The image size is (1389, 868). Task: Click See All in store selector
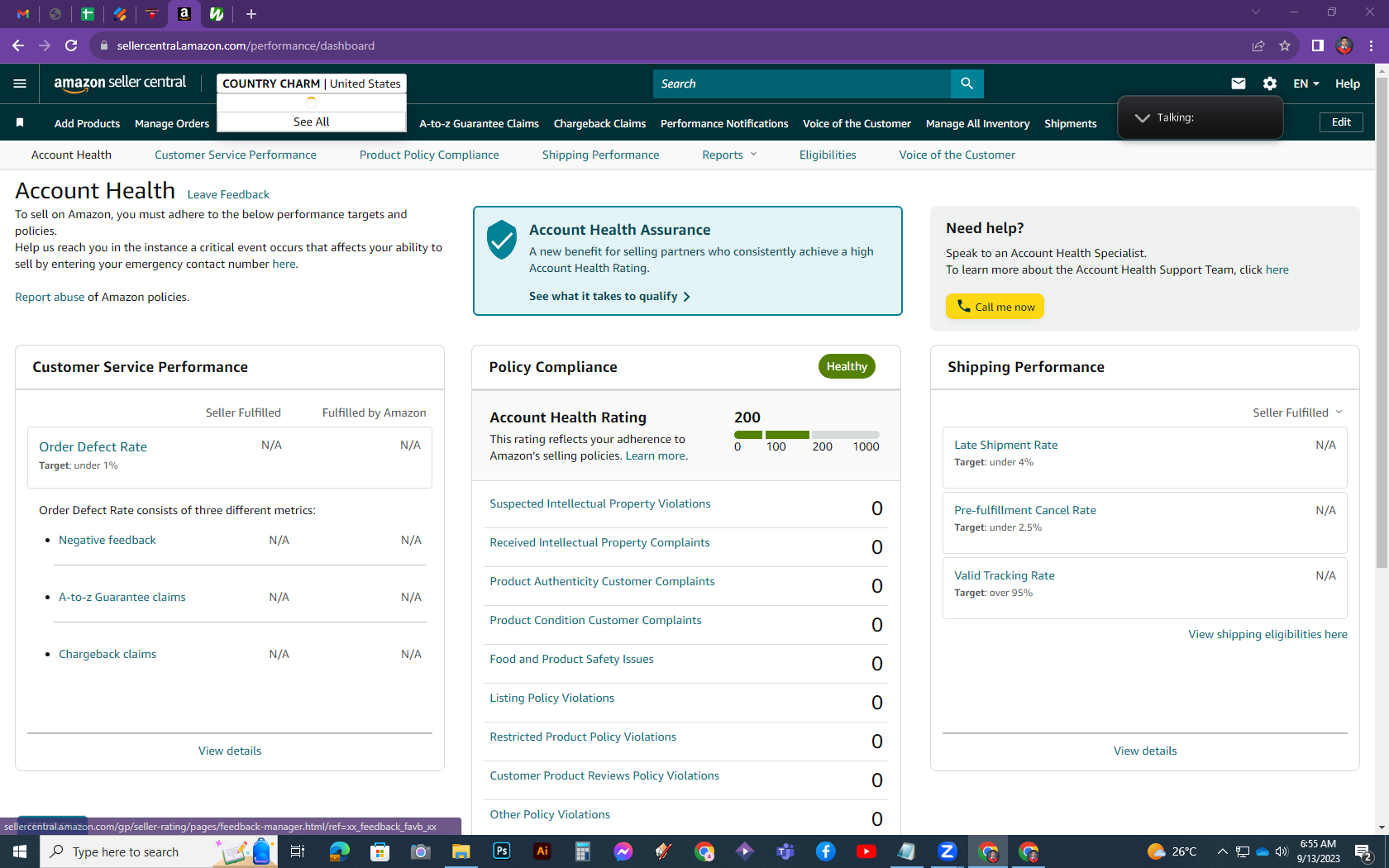(x=312, y=122)
